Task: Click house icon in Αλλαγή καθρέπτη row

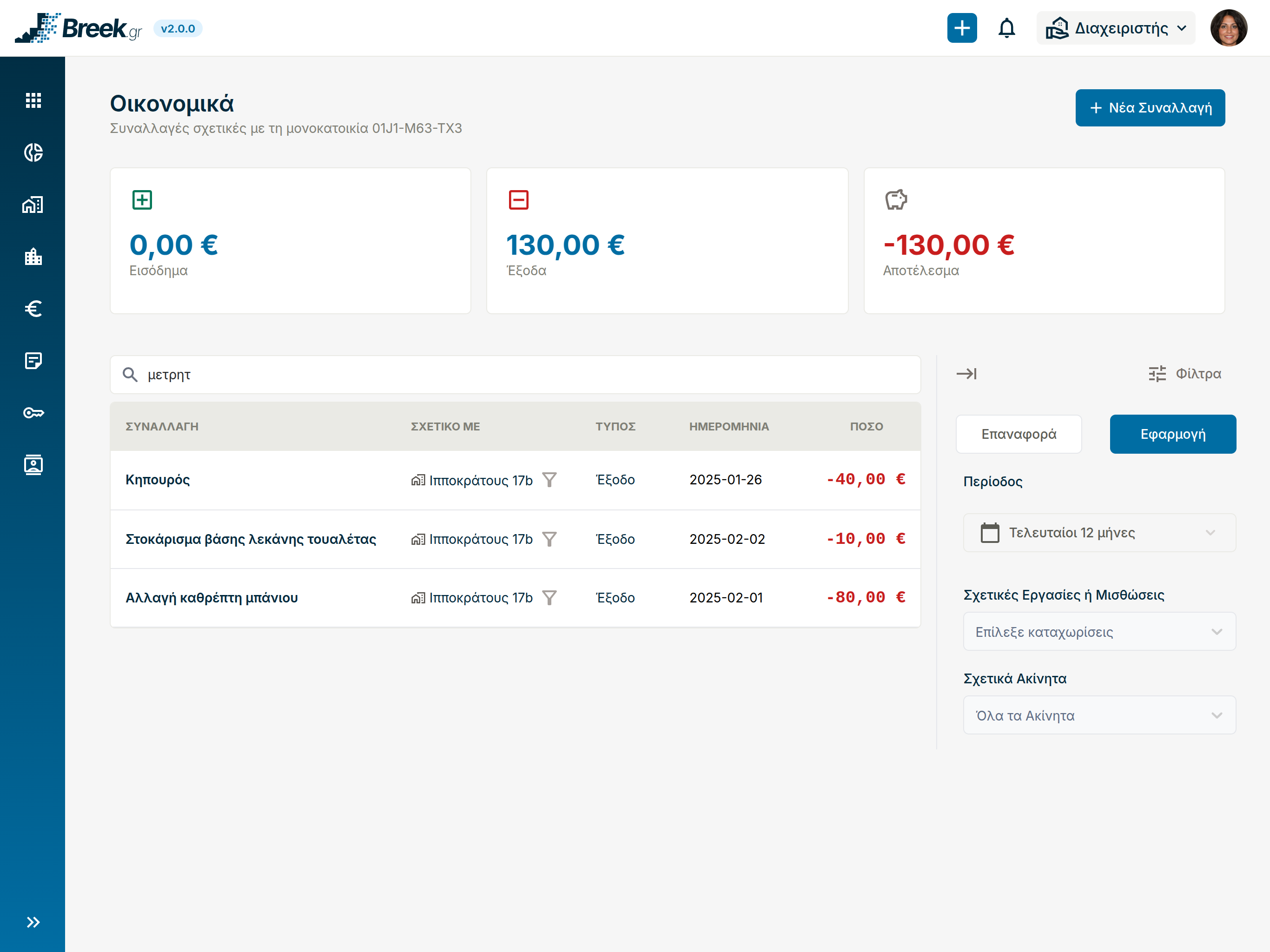Action: pos(418,598)
